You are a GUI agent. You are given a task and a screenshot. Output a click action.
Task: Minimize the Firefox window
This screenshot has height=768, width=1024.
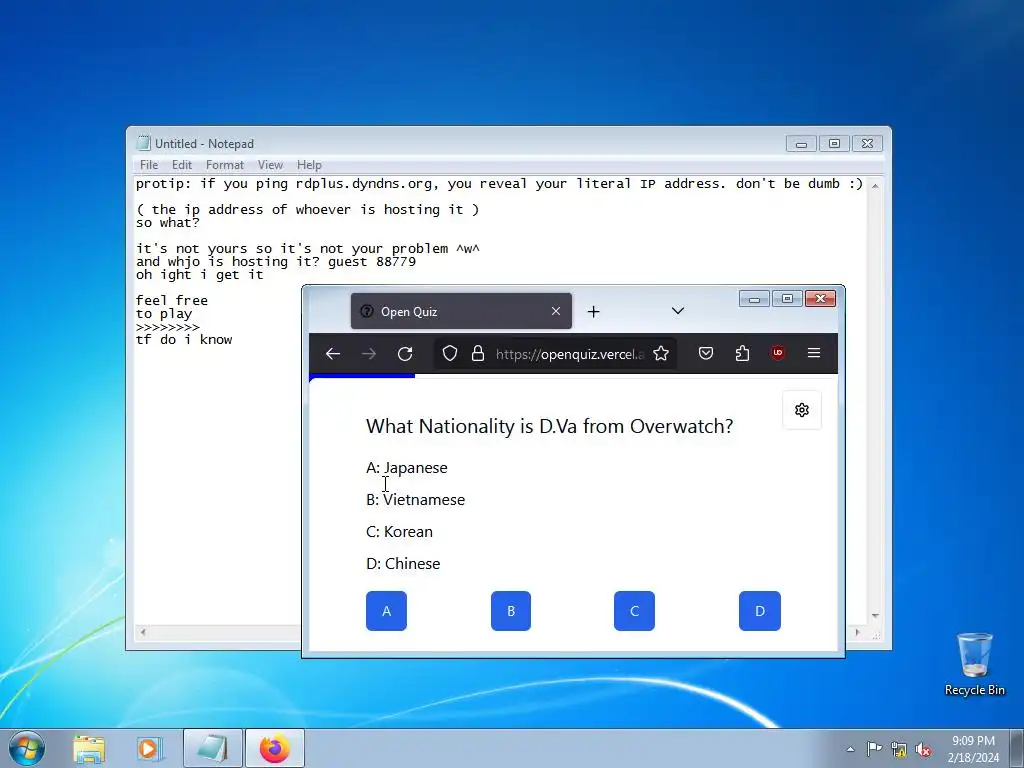click(754, 298)
